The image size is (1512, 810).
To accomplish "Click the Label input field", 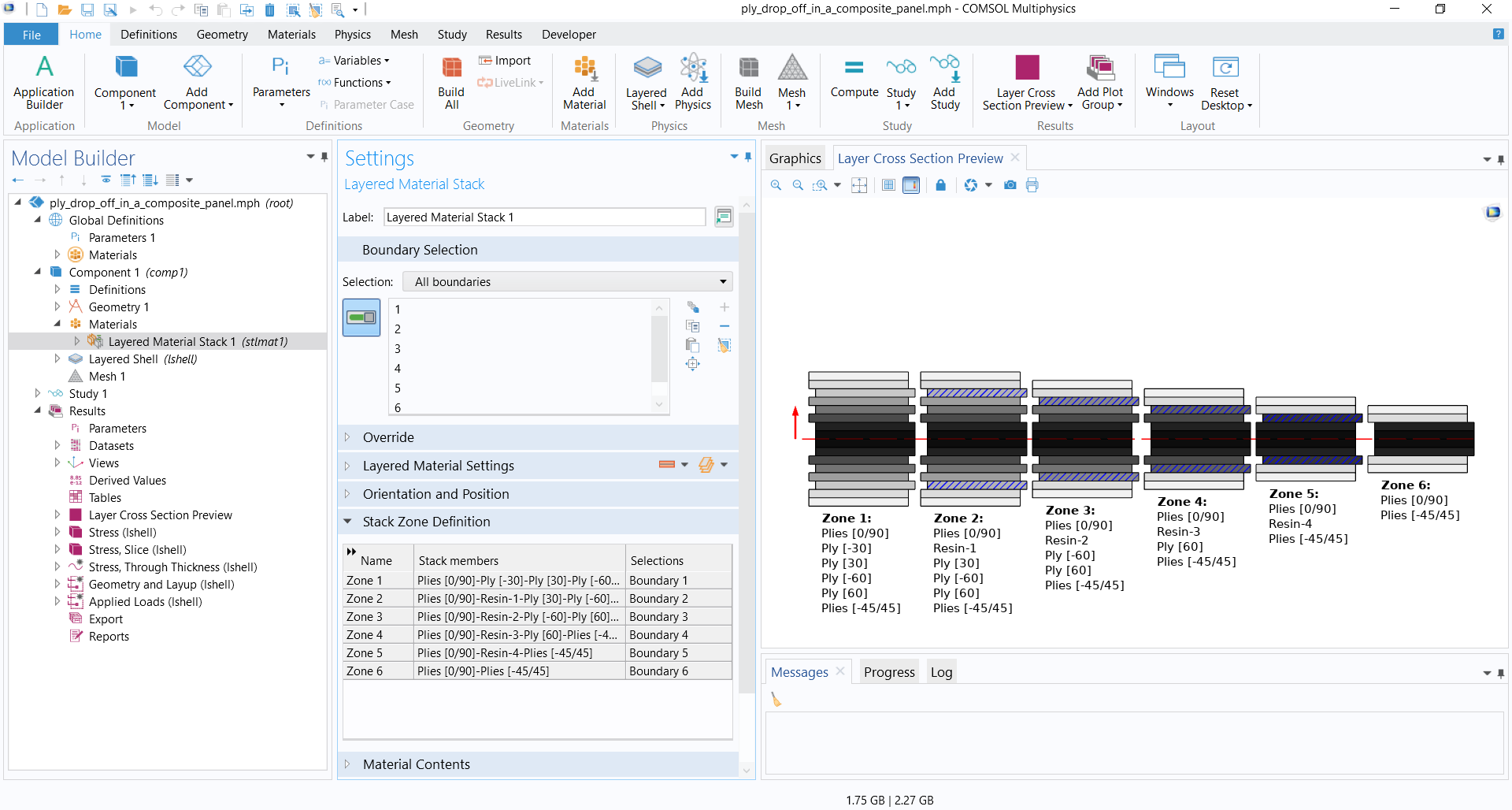I will [x=543, y=217].
